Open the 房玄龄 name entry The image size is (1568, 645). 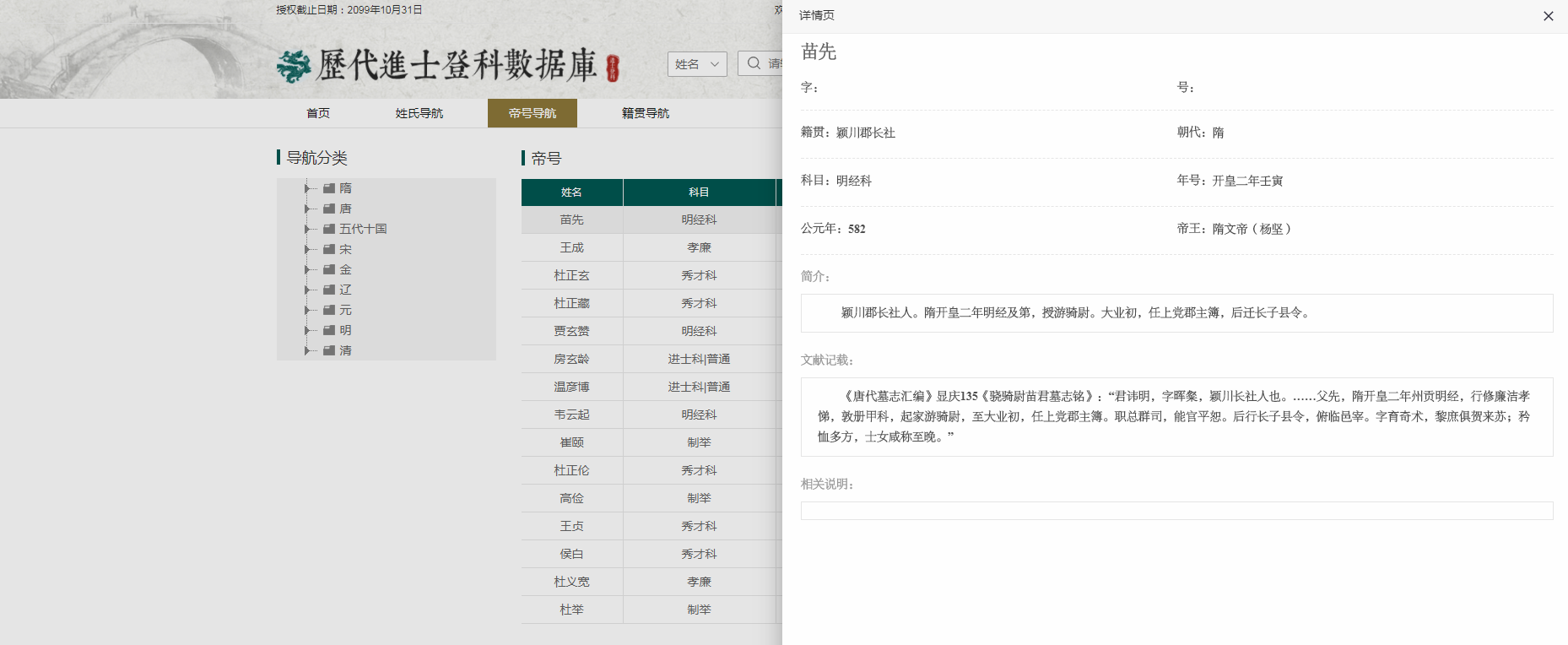572,359
